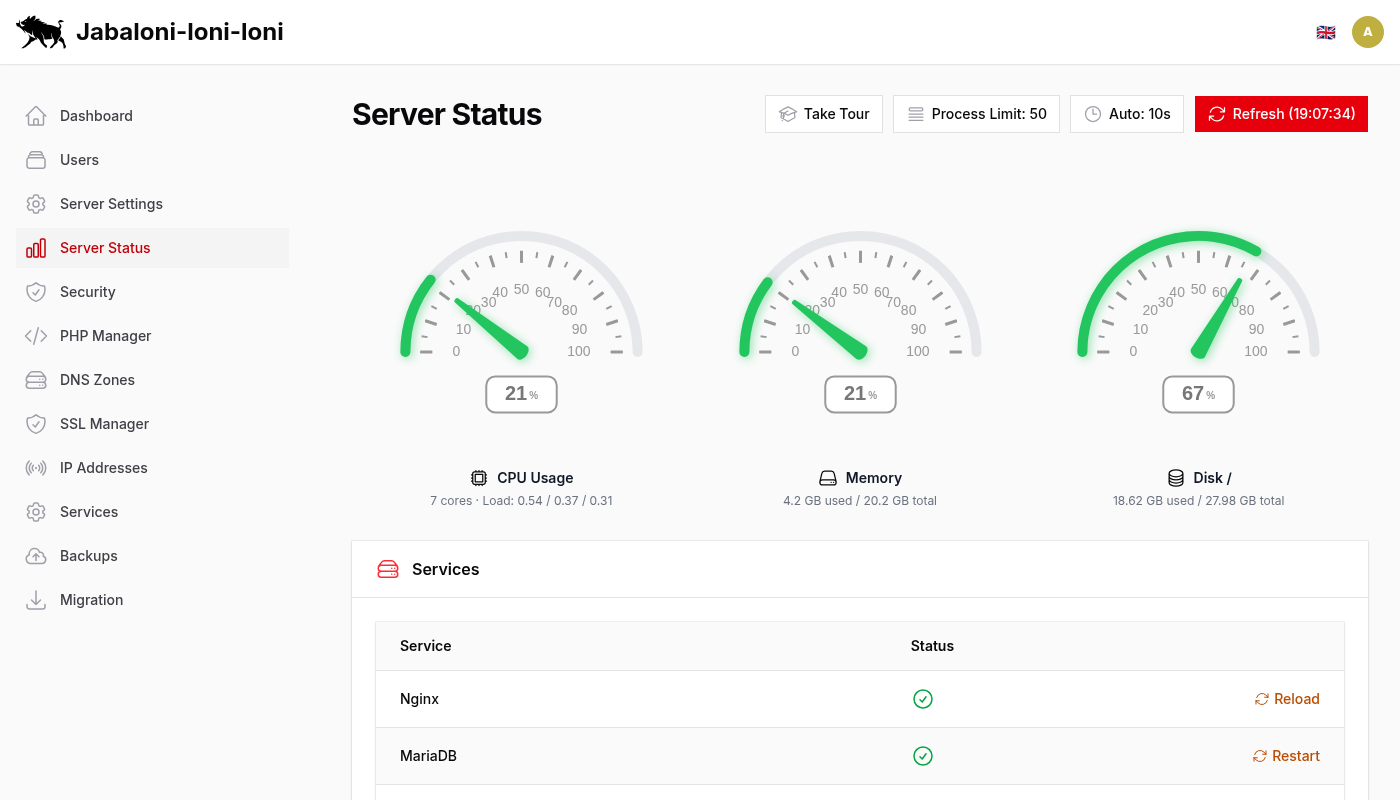Click the Restart link for MariaDB
Image resolution: width=1400 pixels, height=800 pixels.
1287,756
